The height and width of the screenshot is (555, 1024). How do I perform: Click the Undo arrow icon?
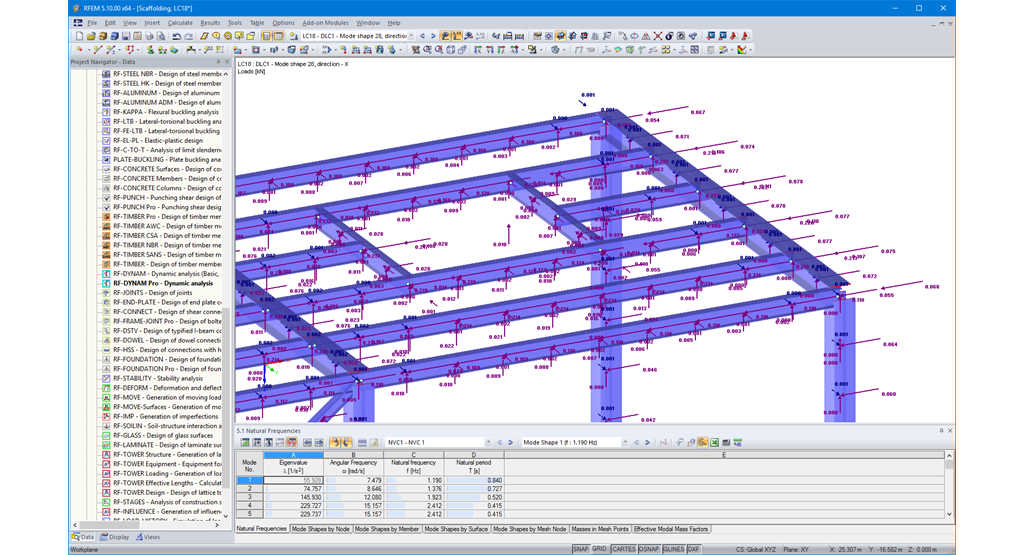point(176,36)
